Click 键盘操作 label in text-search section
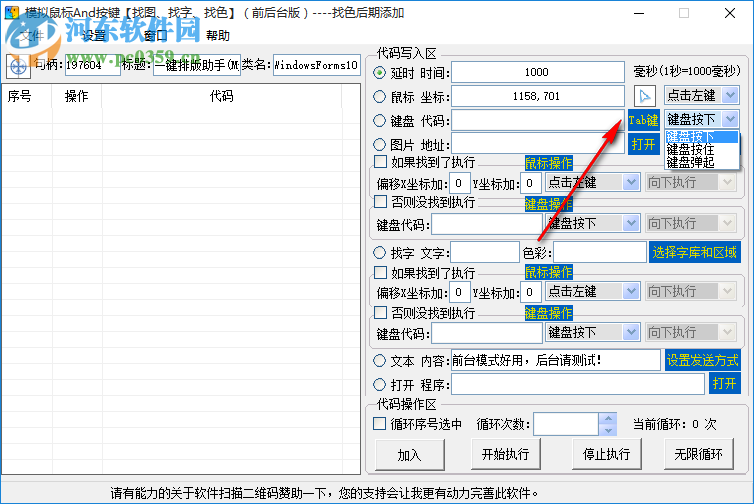 point(548,313)
